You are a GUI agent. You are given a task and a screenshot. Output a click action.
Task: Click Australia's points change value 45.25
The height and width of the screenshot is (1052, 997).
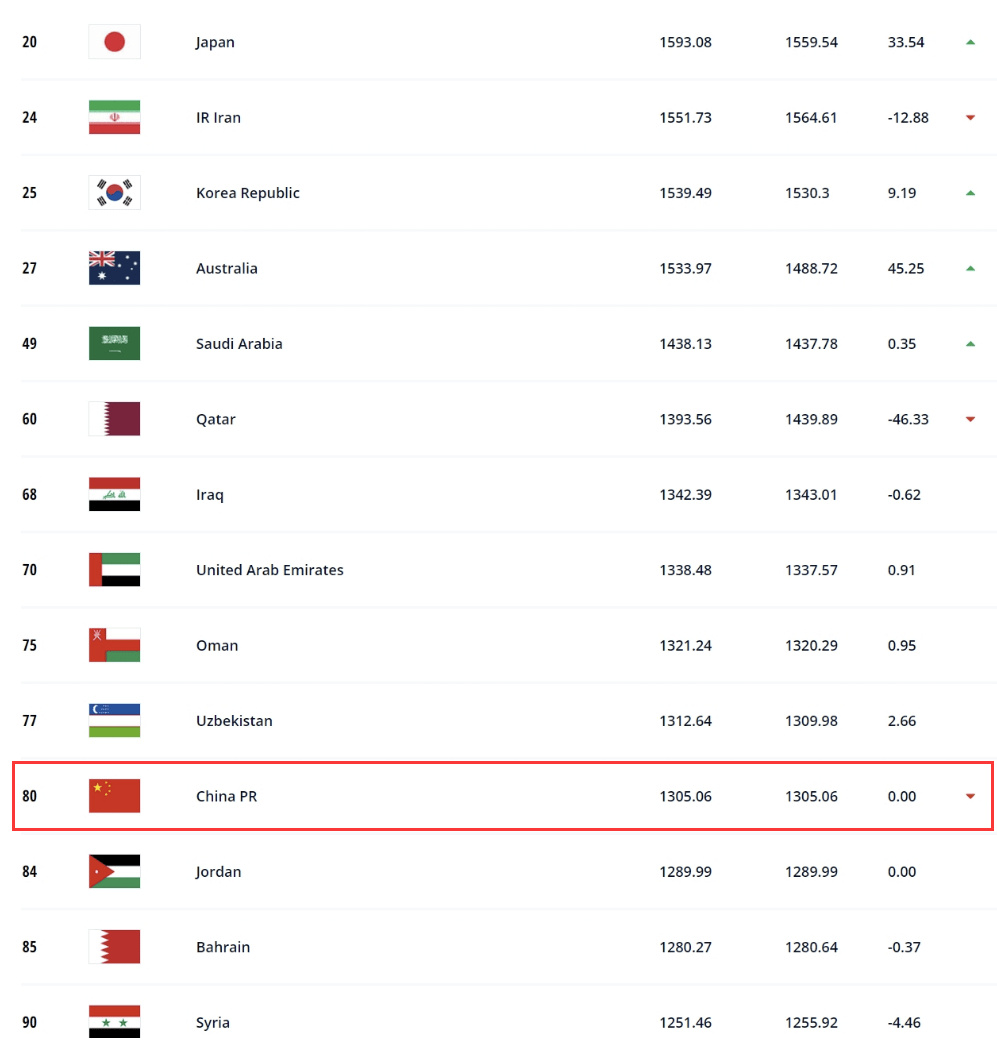[x=906, y=268]
